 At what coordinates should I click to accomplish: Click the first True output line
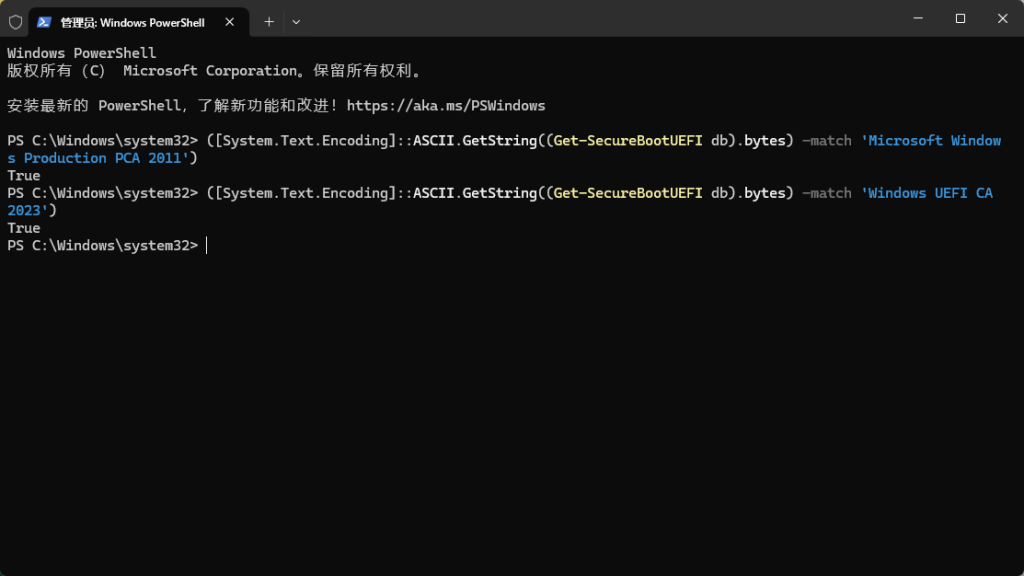24,176
